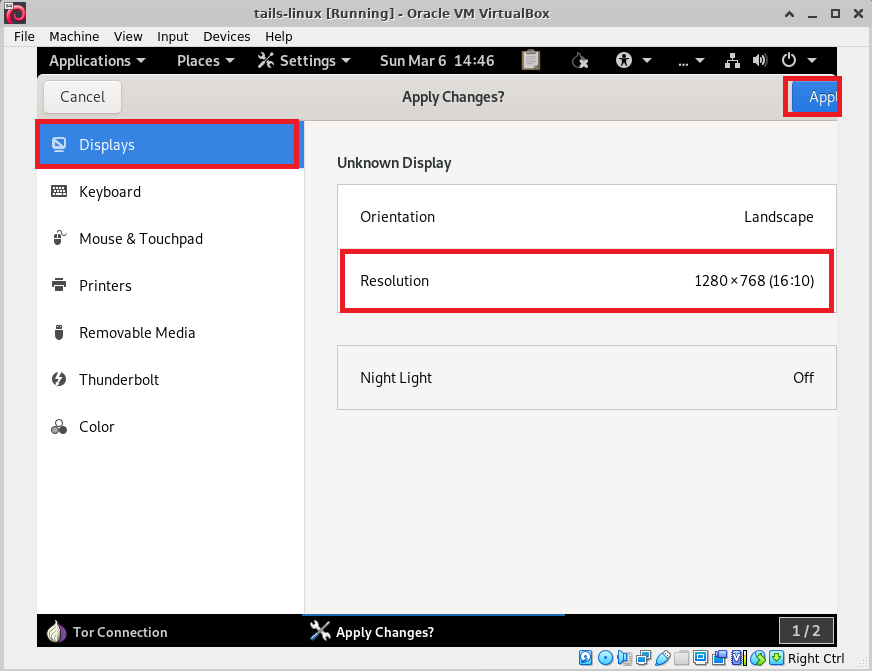Click the Landscape orientation value

(x=779, y=217)
